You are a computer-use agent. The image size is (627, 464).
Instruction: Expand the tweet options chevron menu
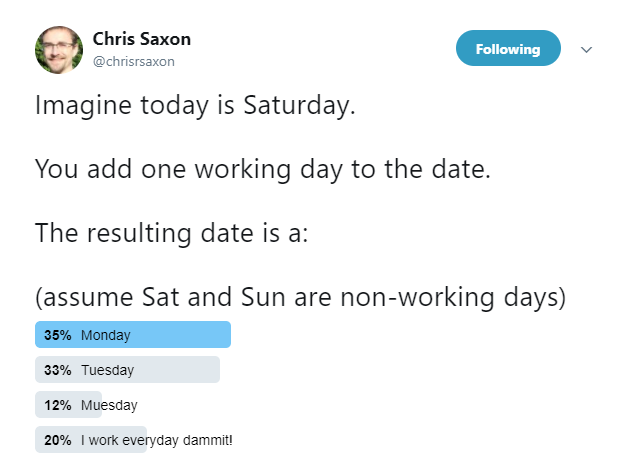coord(587,49)
